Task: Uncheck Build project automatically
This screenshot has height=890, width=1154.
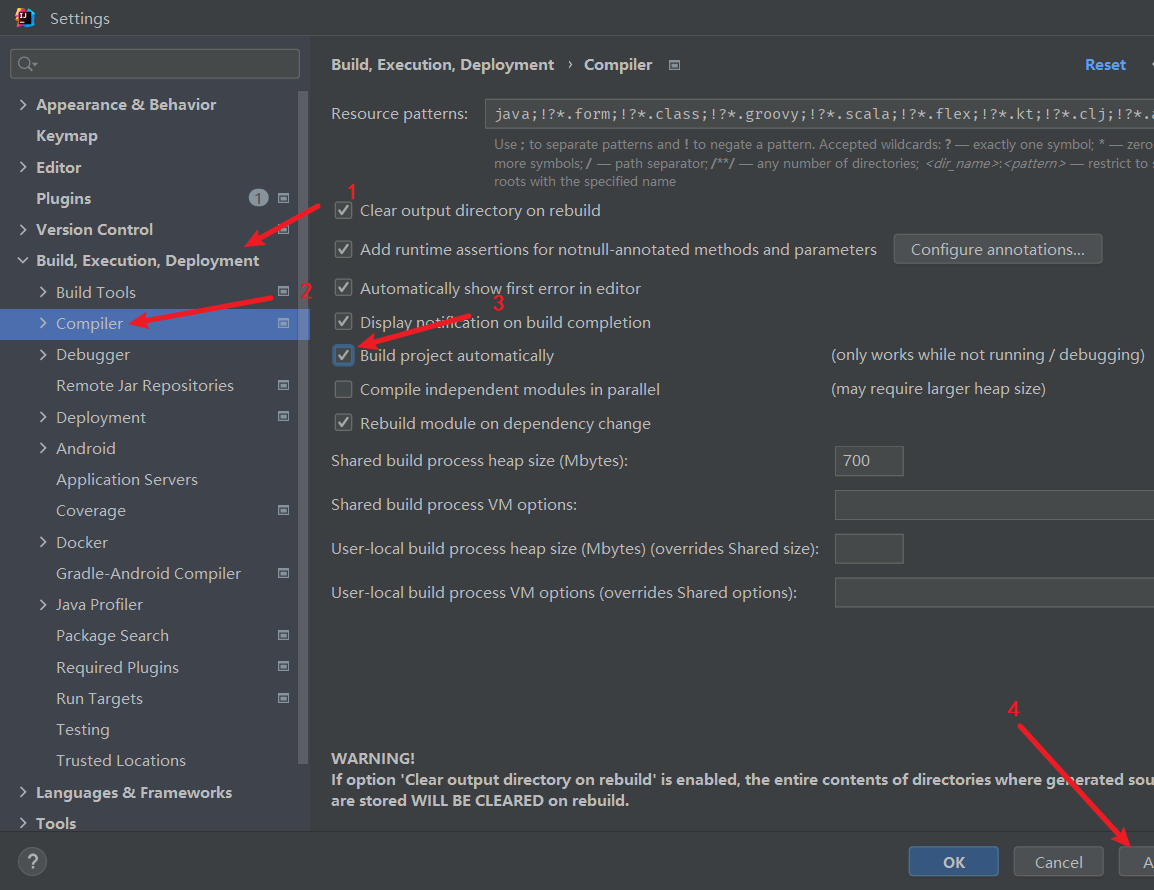Action: (x=344, y=356)
